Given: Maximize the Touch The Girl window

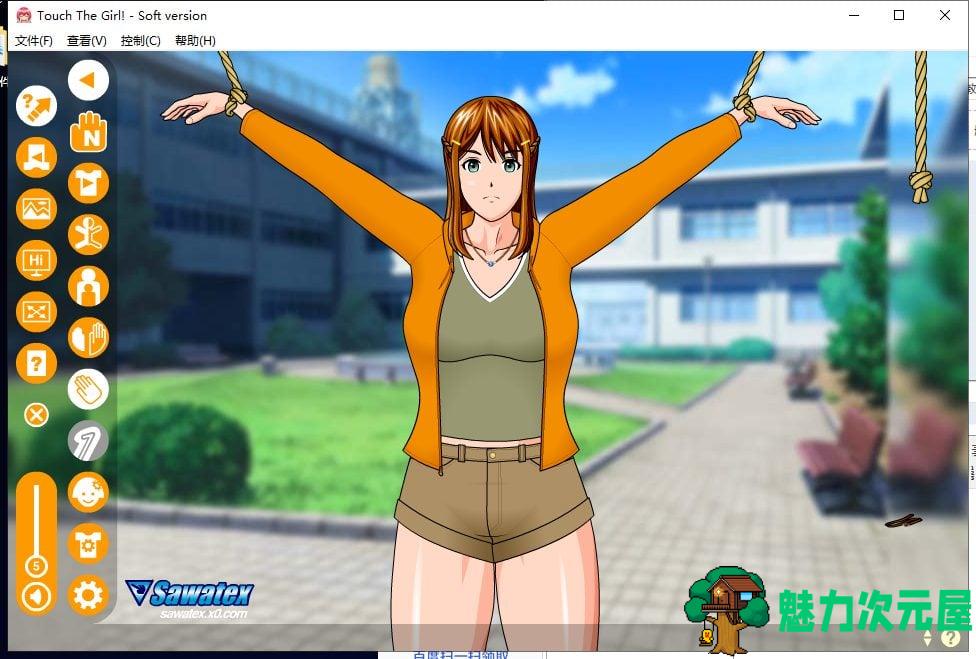Looking at the screenshot, I should click(x=899, y=15).
